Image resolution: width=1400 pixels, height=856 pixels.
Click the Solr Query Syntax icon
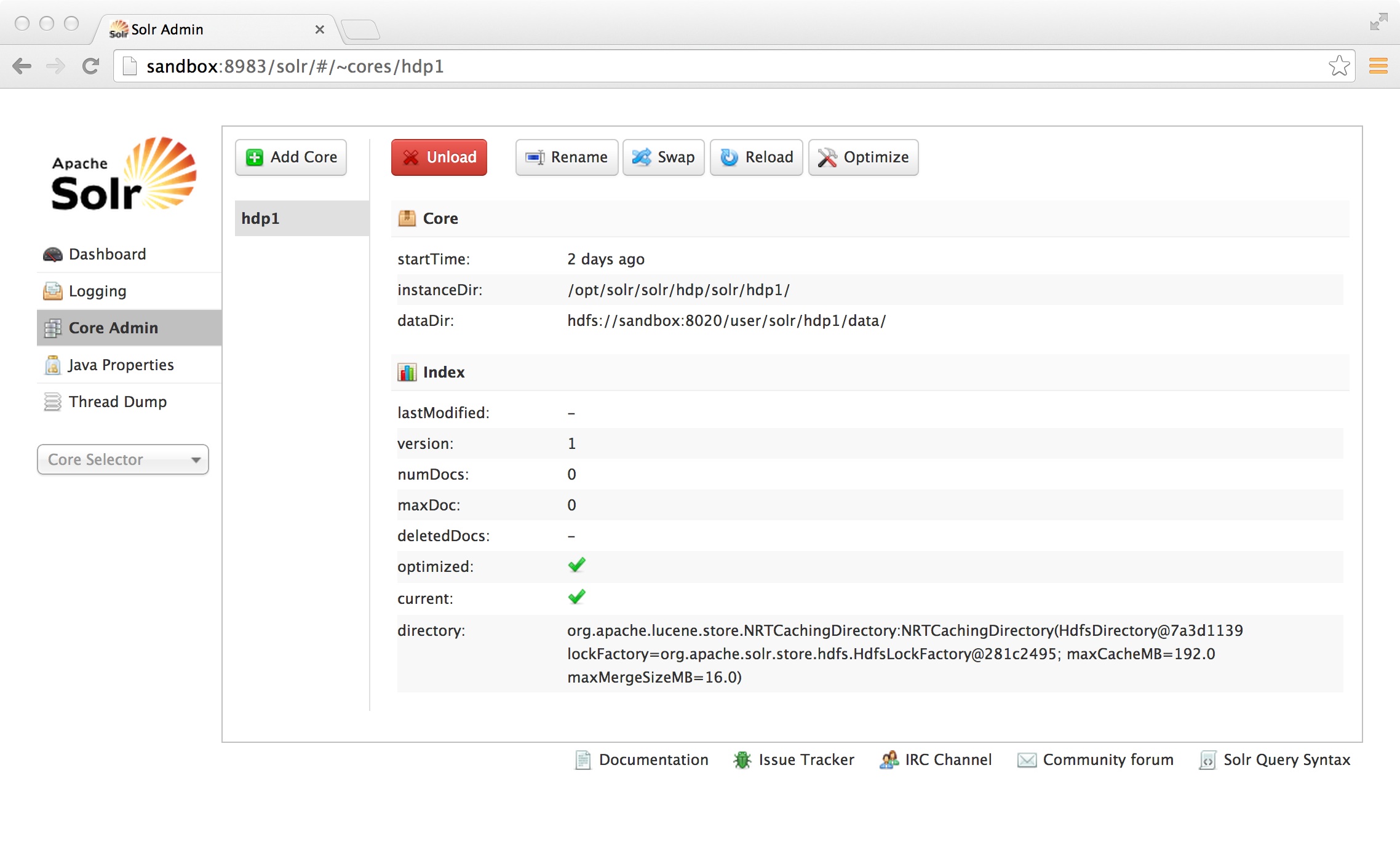[1207, 760]
